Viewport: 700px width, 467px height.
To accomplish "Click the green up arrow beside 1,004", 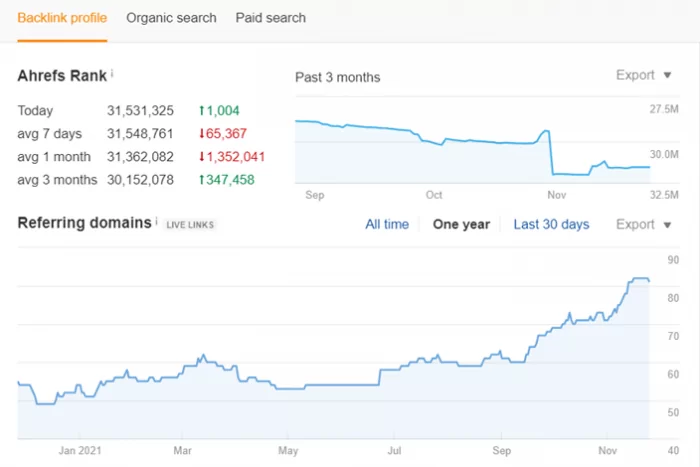I will [202, 111].
